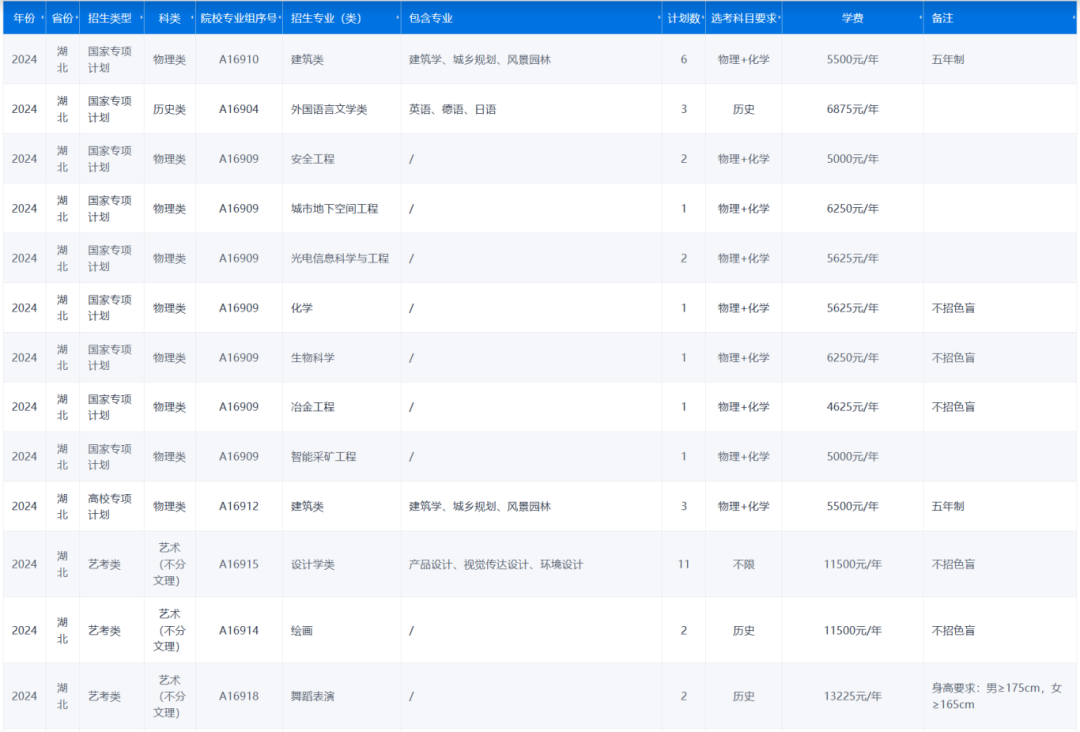Click sort arrow of 科类 header
Screen dimensions: 1080x732
[x=192, y=18]
